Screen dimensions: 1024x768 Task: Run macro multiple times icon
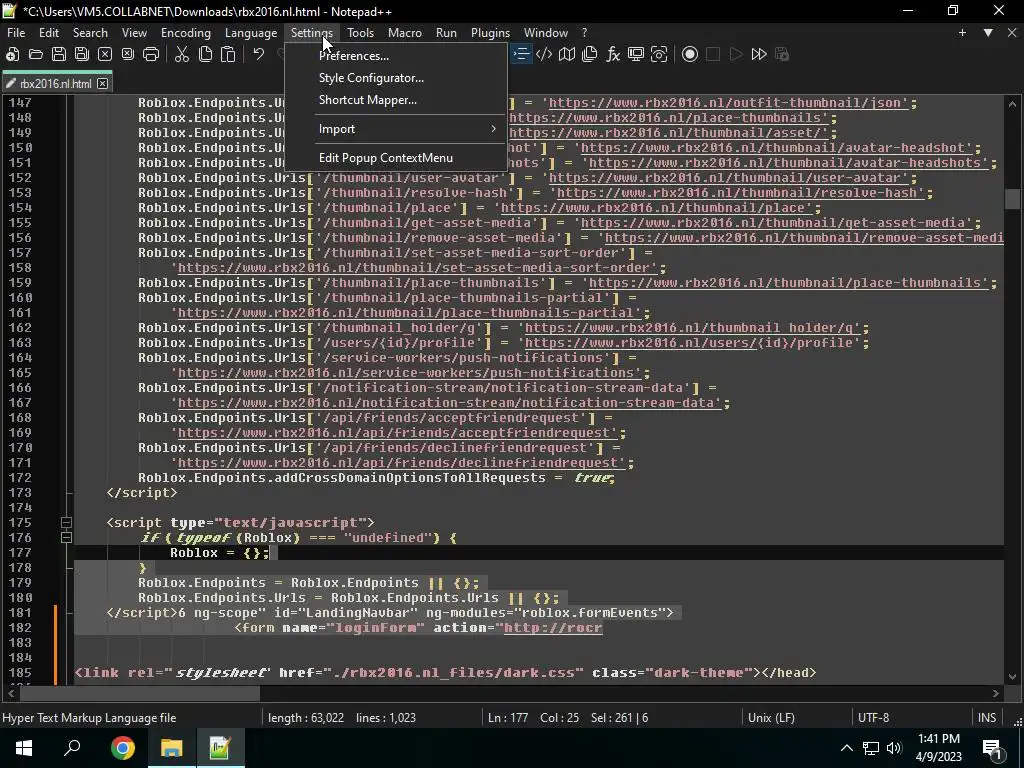tap(759, 54)
